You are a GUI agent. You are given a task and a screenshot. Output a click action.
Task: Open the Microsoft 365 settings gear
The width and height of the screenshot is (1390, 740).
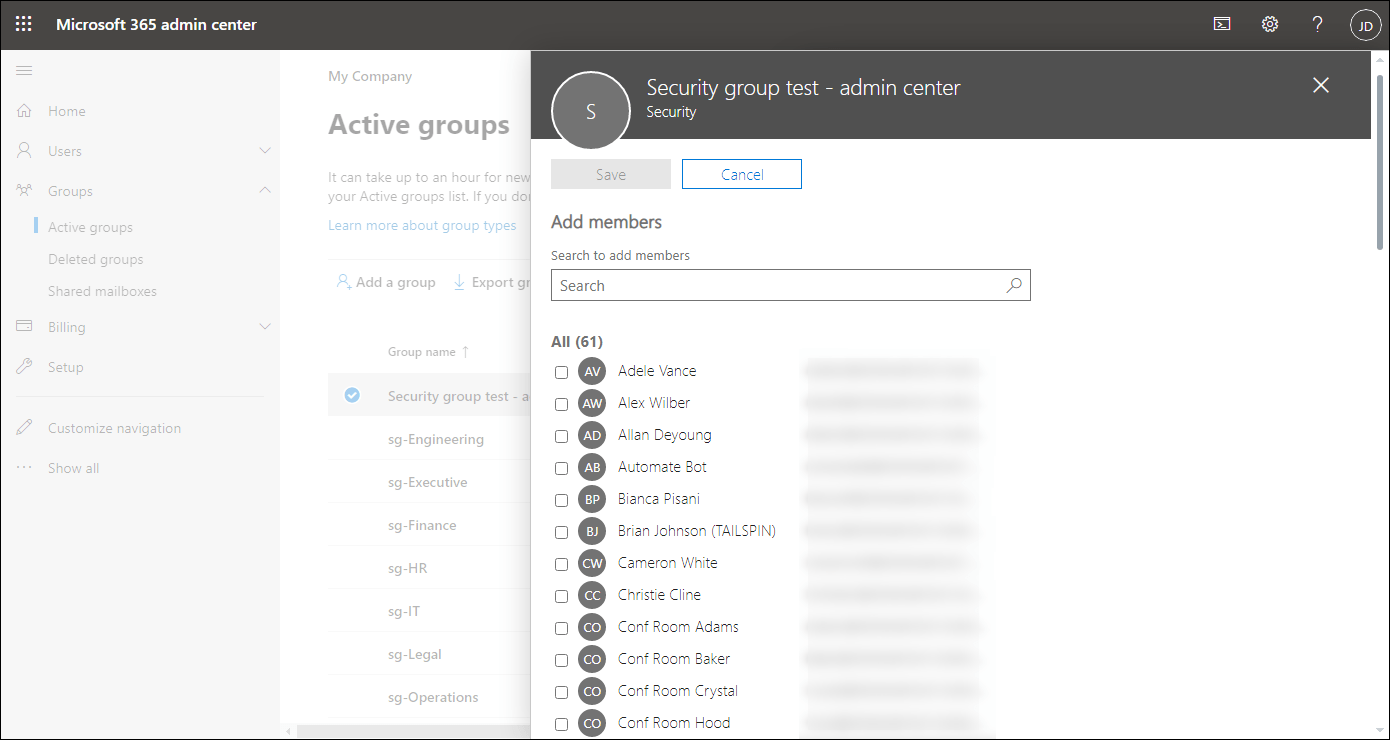[x=1269, y=23]
